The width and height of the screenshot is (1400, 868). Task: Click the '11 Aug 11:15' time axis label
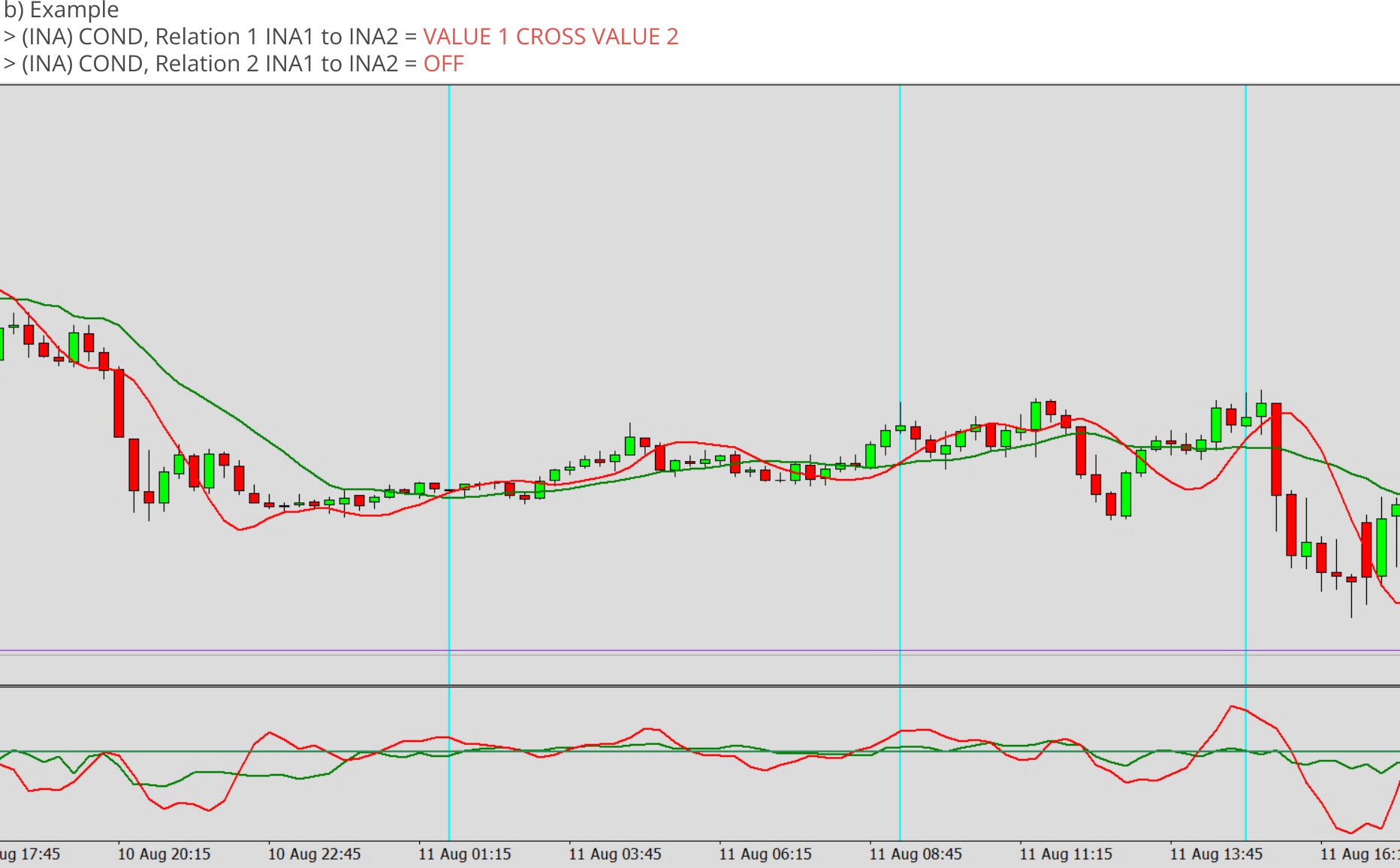(1066, 854)
